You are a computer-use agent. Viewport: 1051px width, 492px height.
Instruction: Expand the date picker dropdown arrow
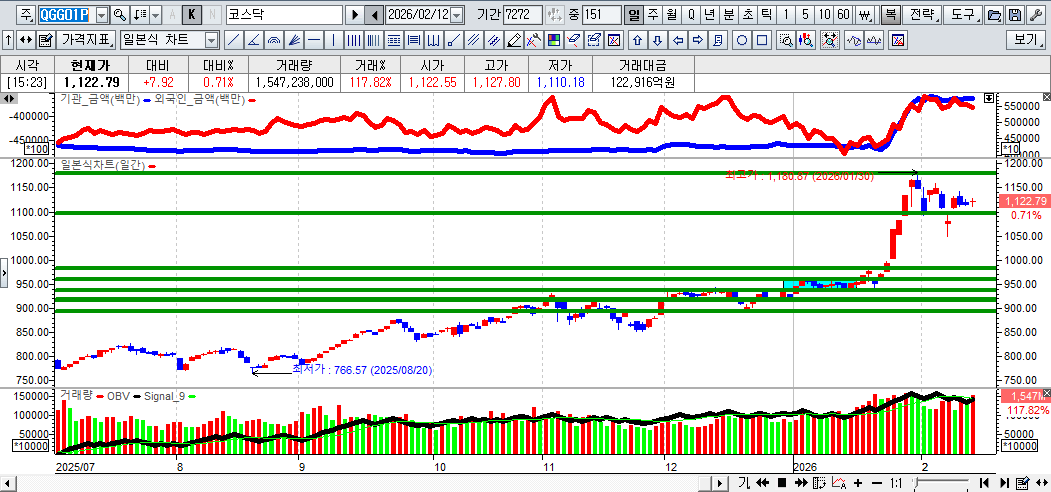tap(457, 15)
